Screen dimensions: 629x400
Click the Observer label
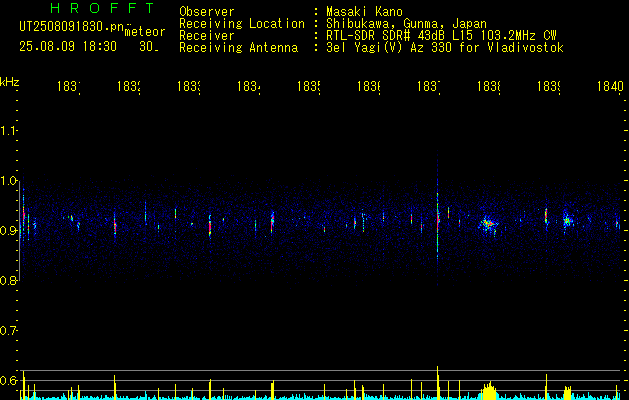(x=207, y=11)
